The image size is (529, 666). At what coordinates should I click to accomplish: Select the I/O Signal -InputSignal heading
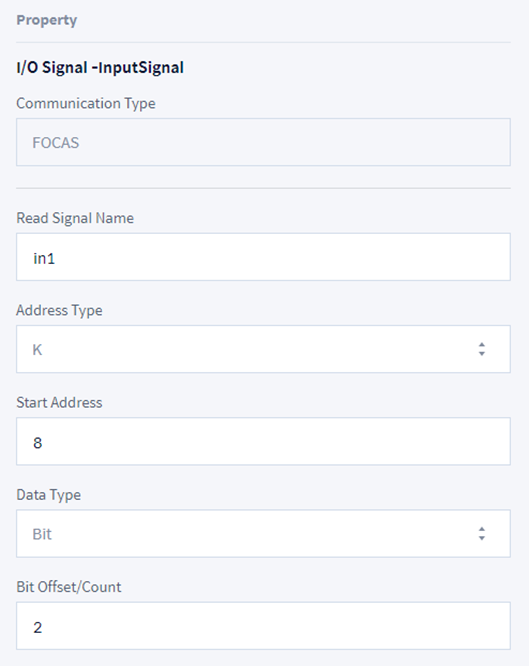[x=100, y=68]
